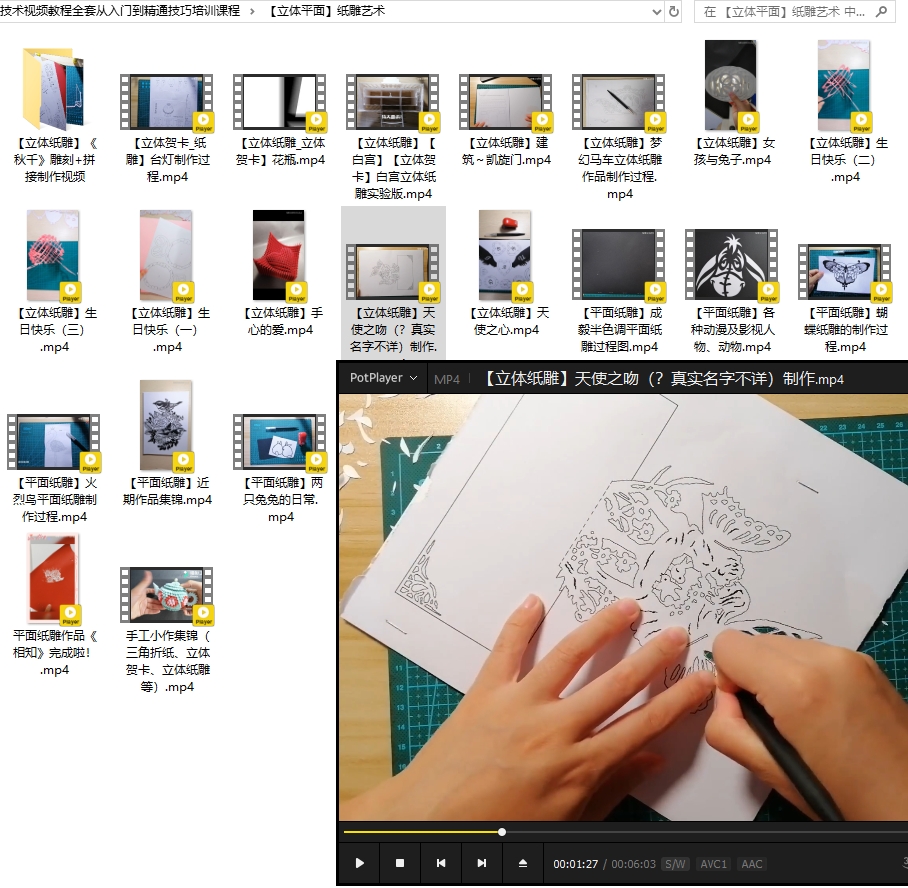
Task: Refresh the folder with the reload icon
Action: [674, 12]
